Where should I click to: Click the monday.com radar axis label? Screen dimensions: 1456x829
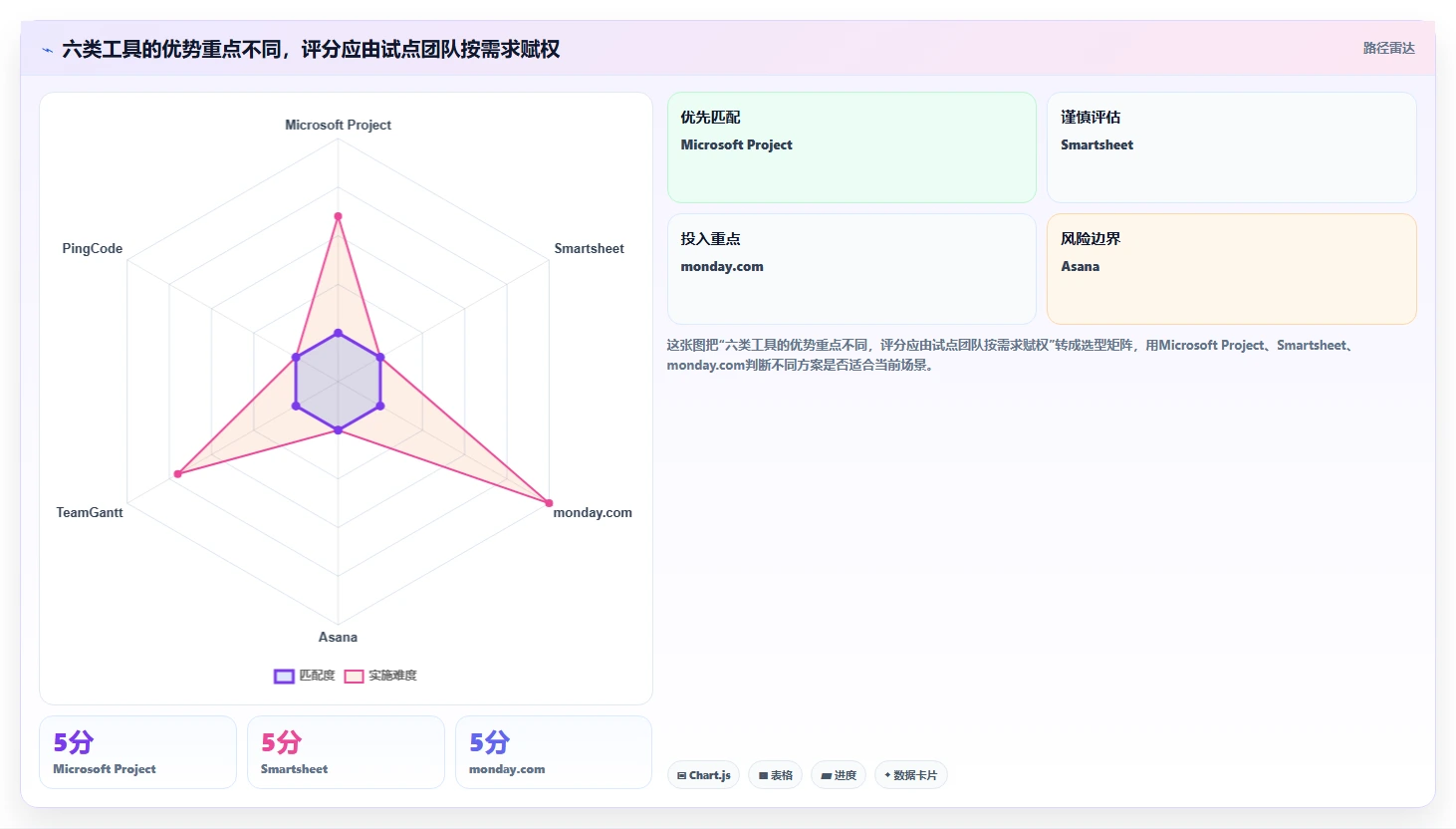tap(593, 512)
